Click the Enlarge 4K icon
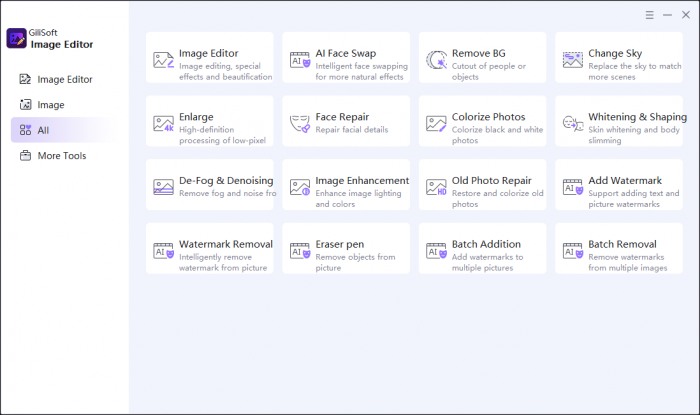 click(x=163, y=124)
